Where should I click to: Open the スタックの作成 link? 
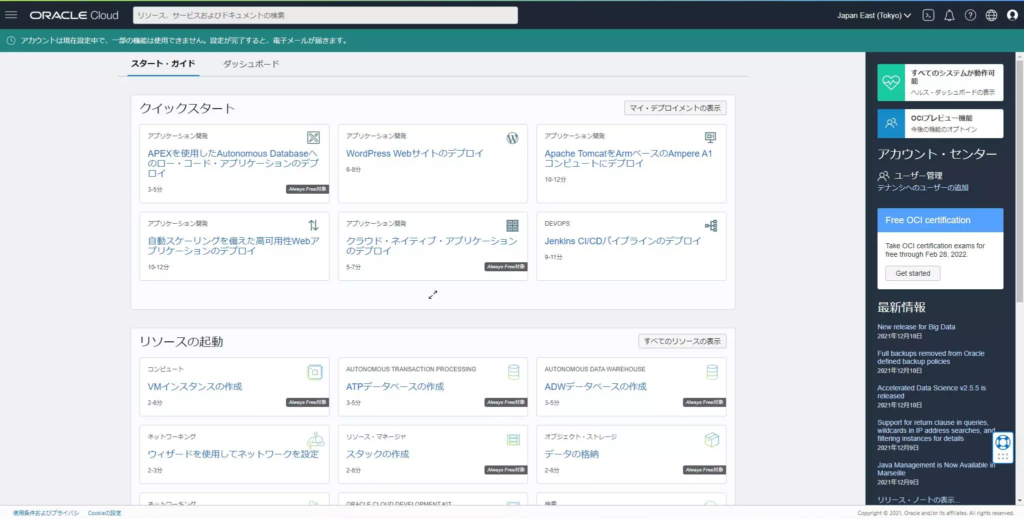point(377,454)
